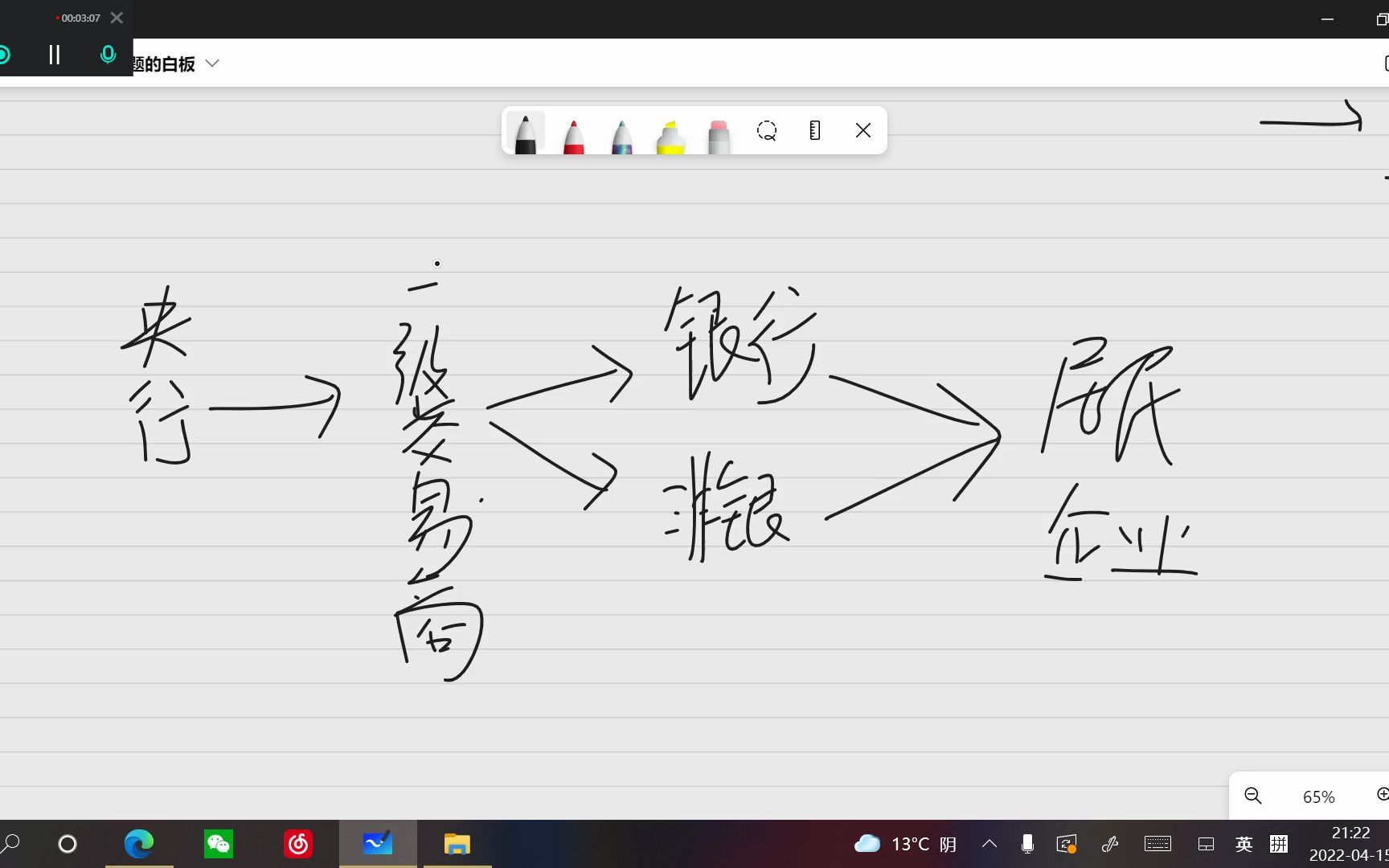Open Windows search in taskbar
1389x868 pixels.
(11, 844)
